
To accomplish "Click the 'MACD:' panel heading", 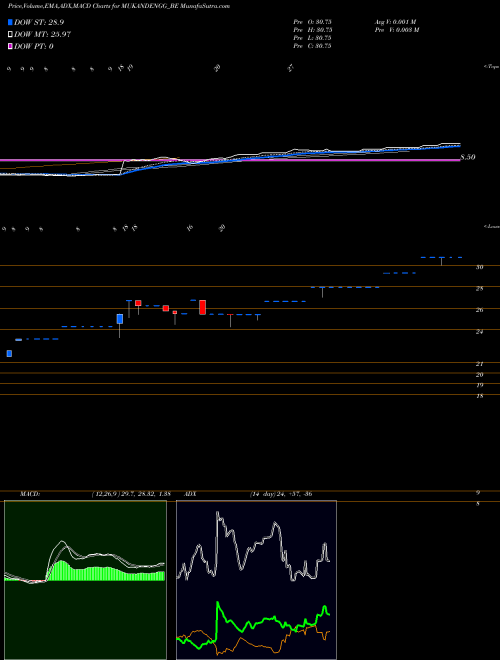I will coord(30,494).
